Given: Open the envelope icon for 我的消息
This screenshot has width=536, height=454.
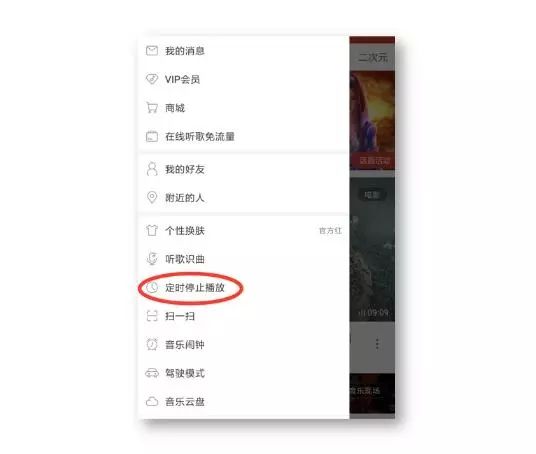Looking at the screenshot, I should coord(152,51).
